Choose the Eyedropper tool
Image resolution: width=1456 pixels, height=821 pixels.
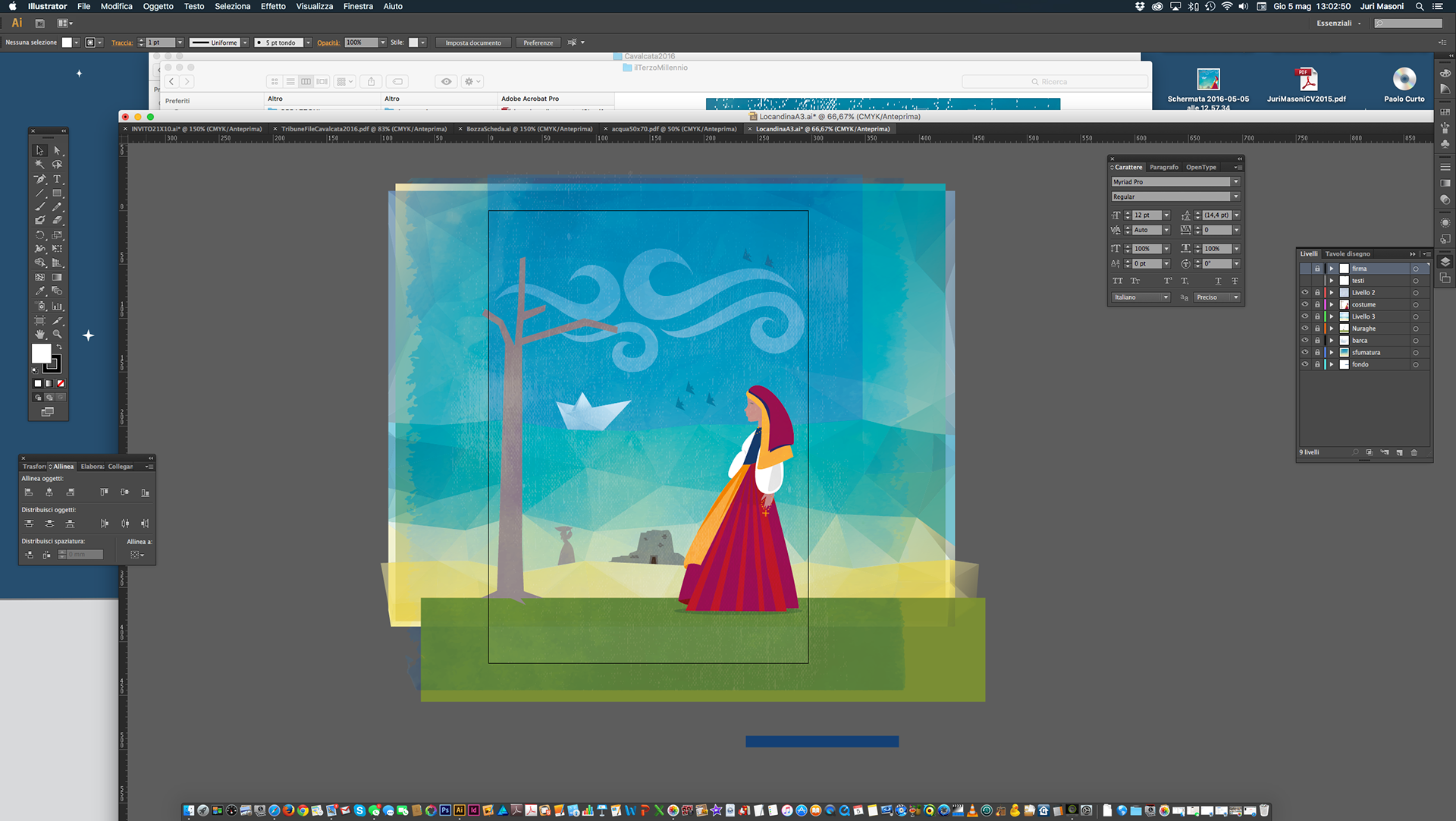point(40,291)
